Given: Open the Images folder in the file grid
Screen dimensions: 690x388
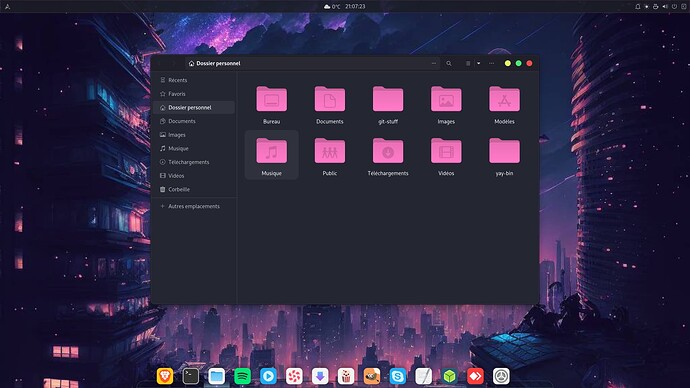Looking at the screenshot, I should pyautogui.click(x=446, y=105).
